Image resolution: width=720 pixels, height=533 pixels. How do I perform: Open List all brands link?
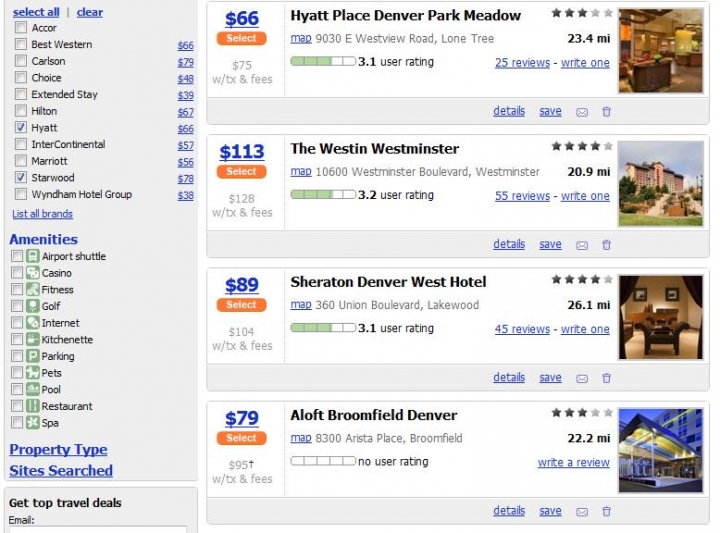[42, 214]
